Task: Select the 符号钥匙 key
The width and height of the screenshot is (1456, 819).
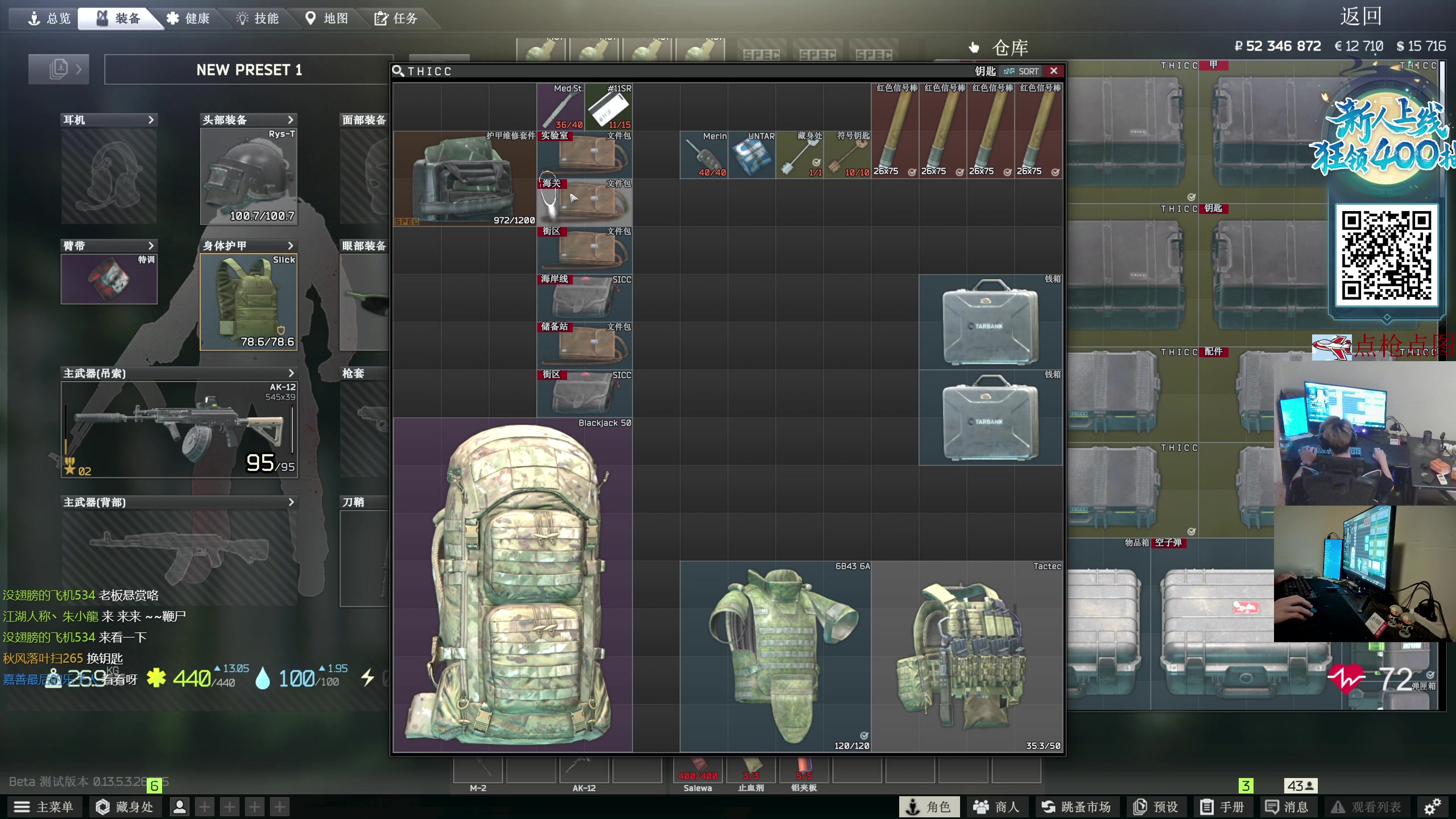Action: pos(847,155)
